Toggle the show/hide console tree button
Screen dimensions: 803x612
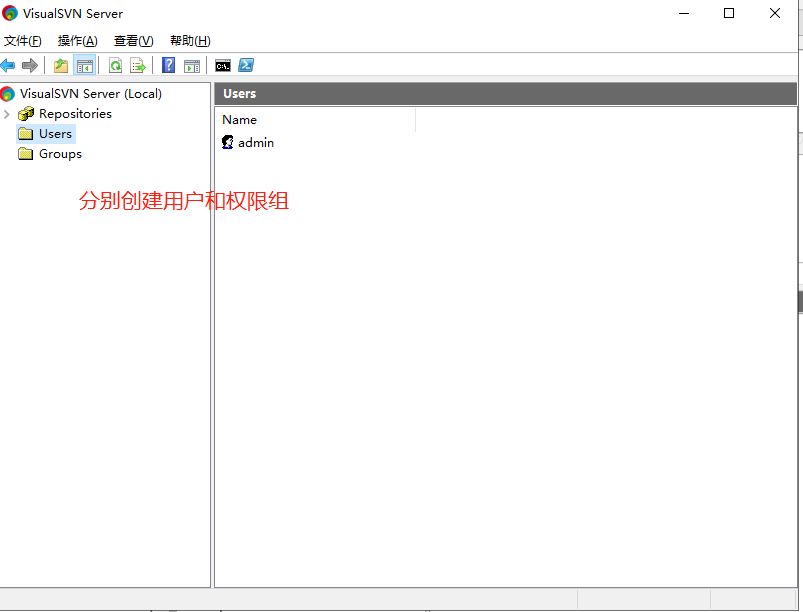click(x=84, y=66)
